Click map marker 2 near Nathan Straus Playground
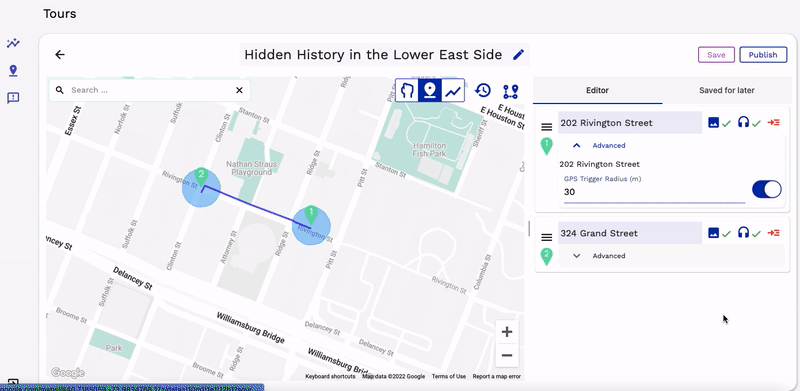The width and height of the screenshot is (800, 391). point(201,178)
